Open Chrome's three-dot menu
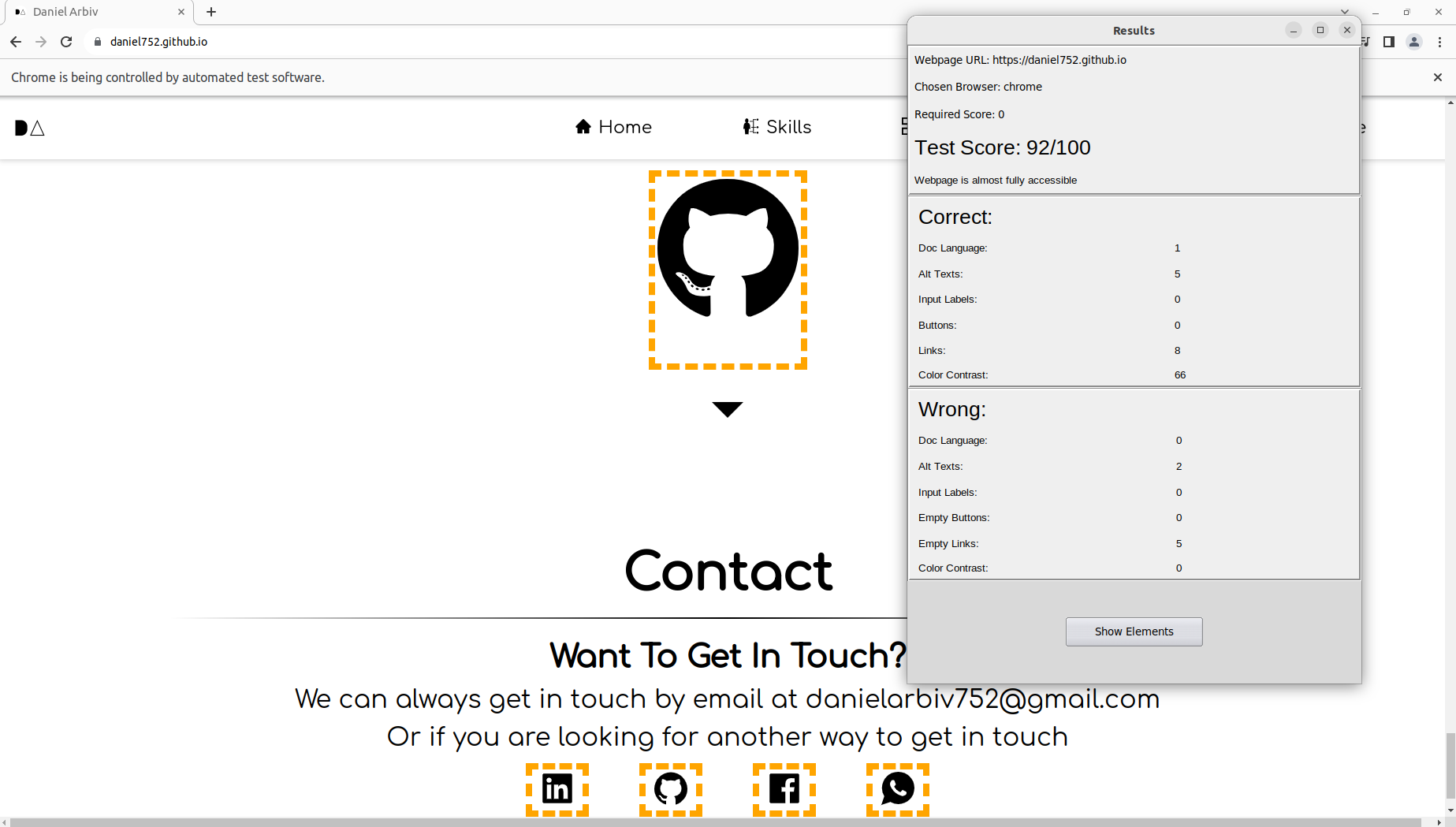Viewport: 1456px width, 827px height. click(x=1440, y=42)
